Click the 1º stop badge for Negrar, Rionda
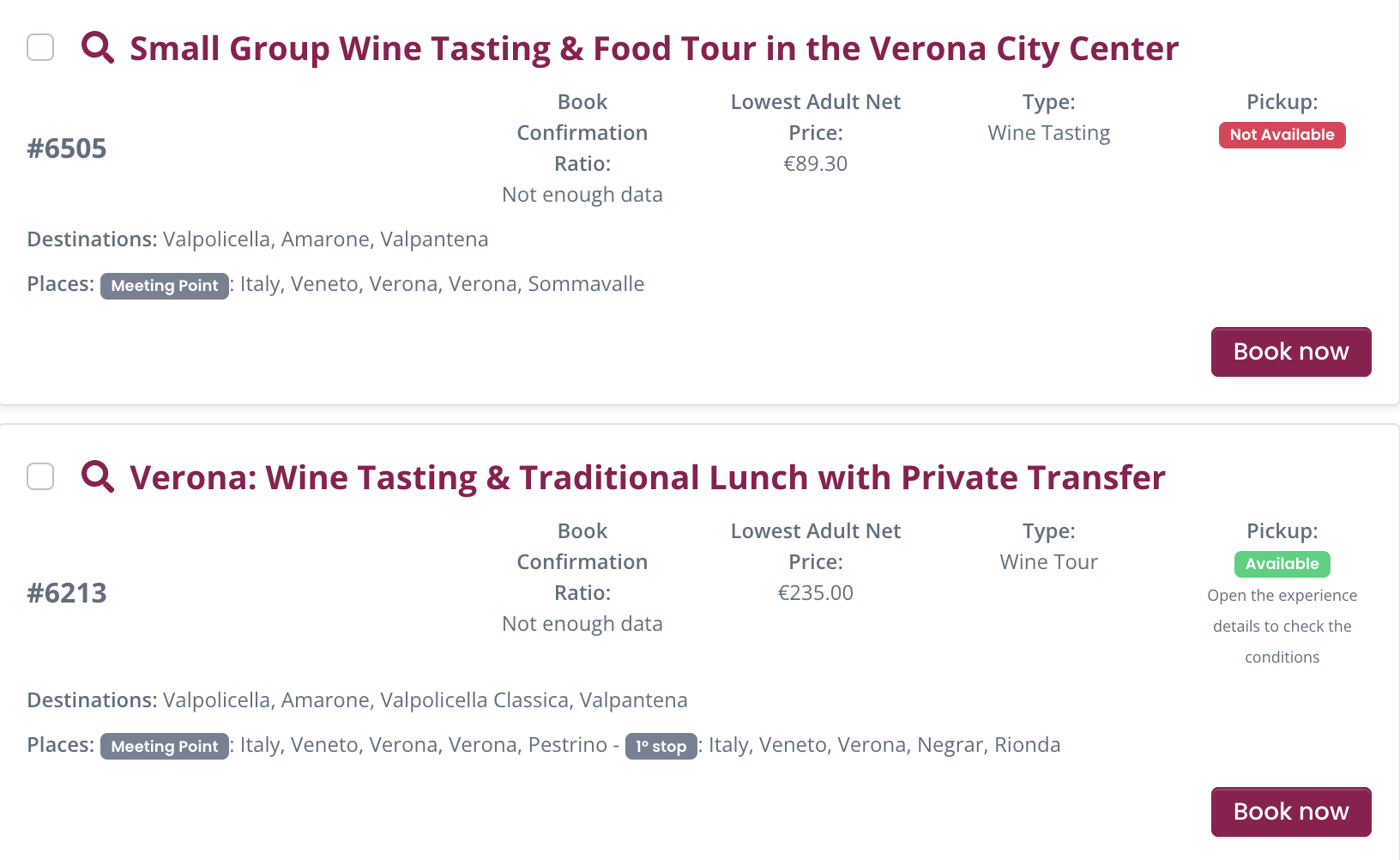 (x=661, y=747)
